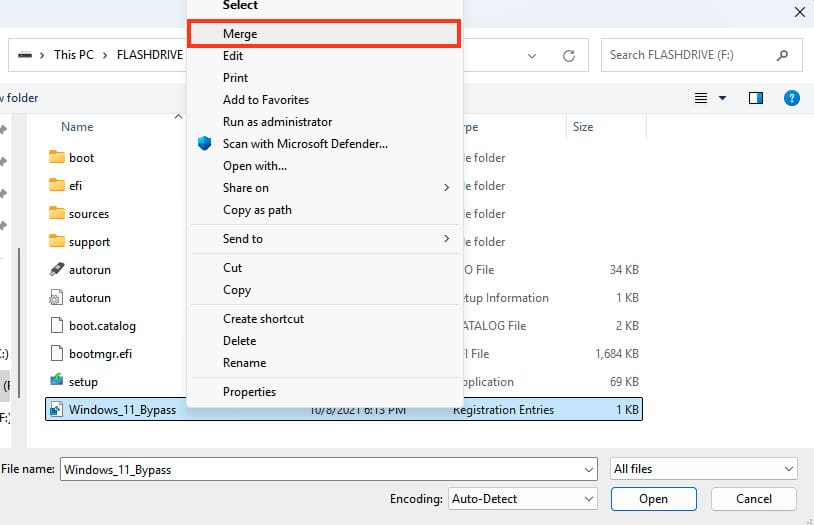814x525 pixels.
Task: Open the All files type dropdown
Action: point(703,469)
